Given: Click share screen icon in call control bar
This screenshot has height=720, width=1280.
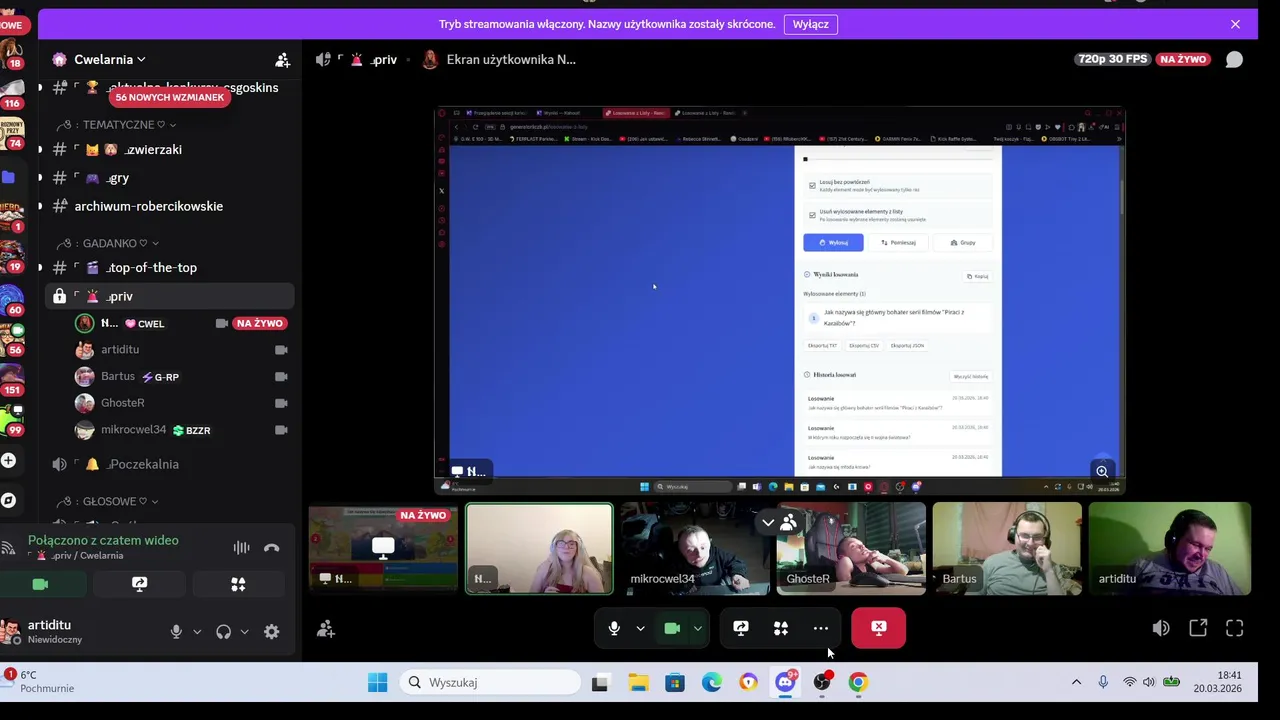Looking at the screenshot, I should pos(741,628).
